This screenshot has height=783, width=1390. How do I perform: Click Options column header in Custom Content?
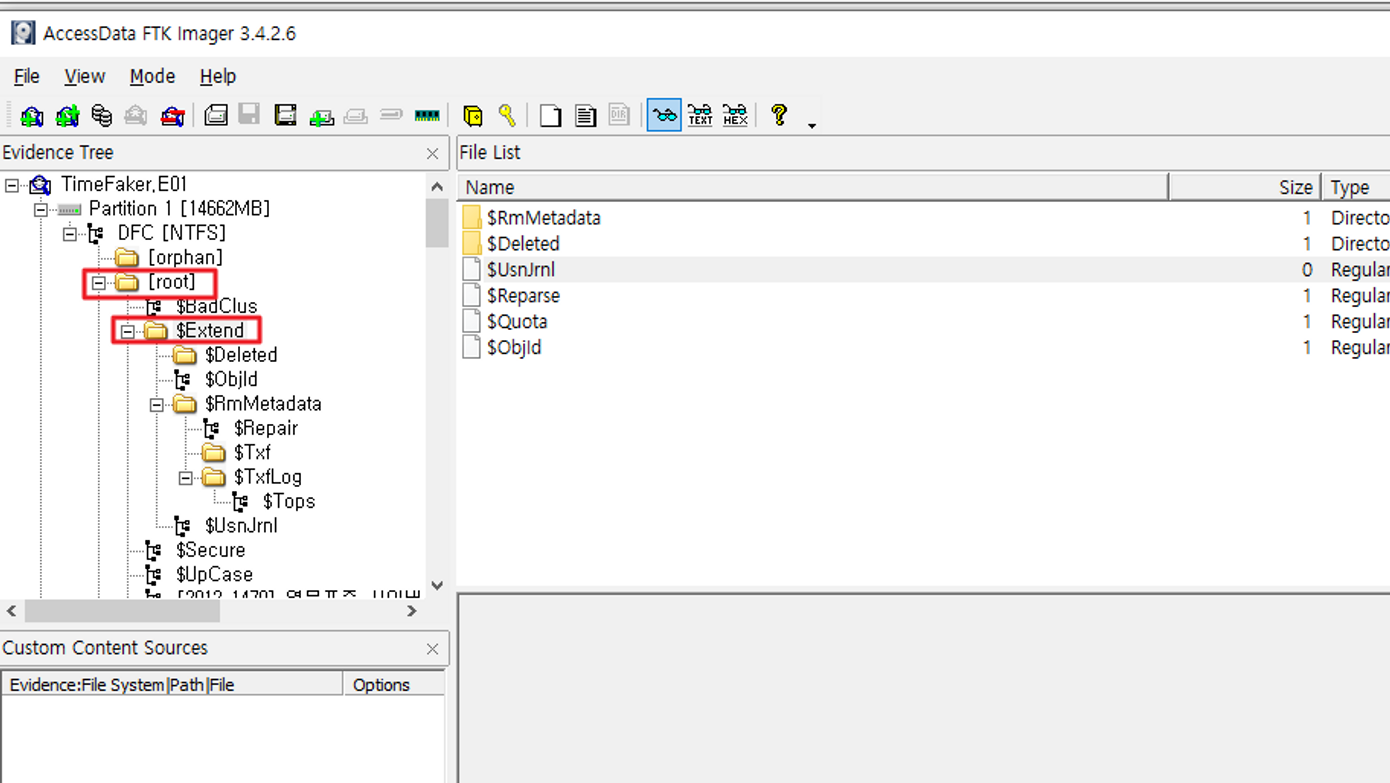click(x=394, y=685)
